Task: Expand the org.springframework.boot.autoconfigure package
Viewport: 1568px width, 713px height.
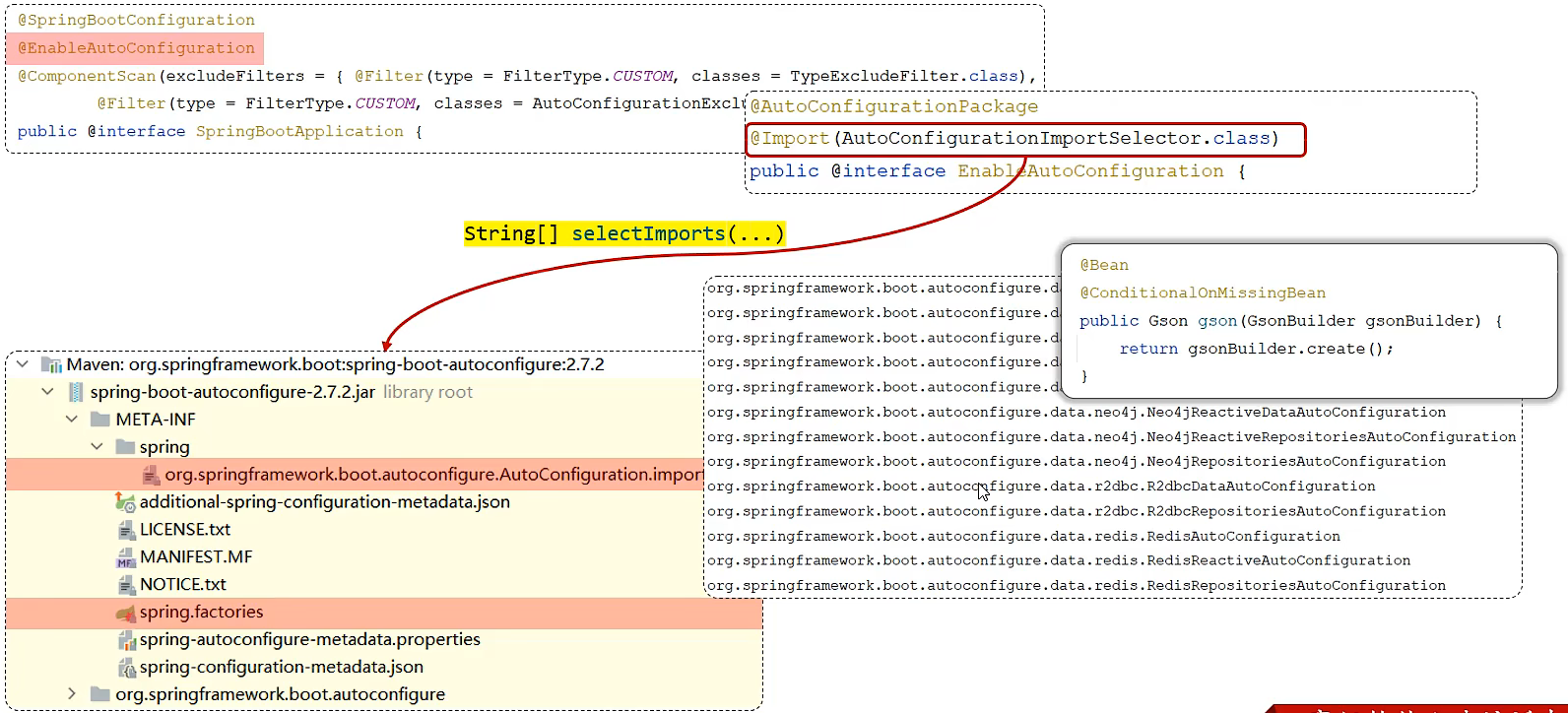Action: [x=72, y=694]
